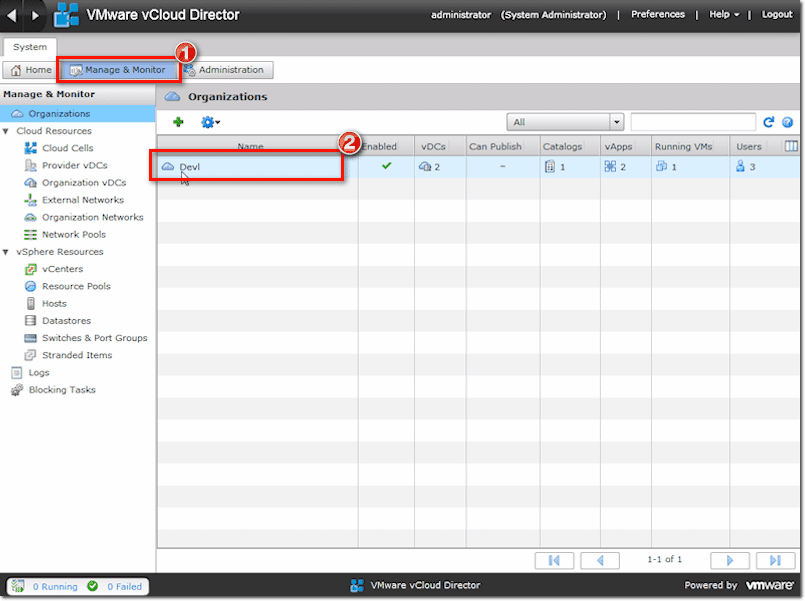
Task: Open the help question mark icon
Action: point(787,122)
